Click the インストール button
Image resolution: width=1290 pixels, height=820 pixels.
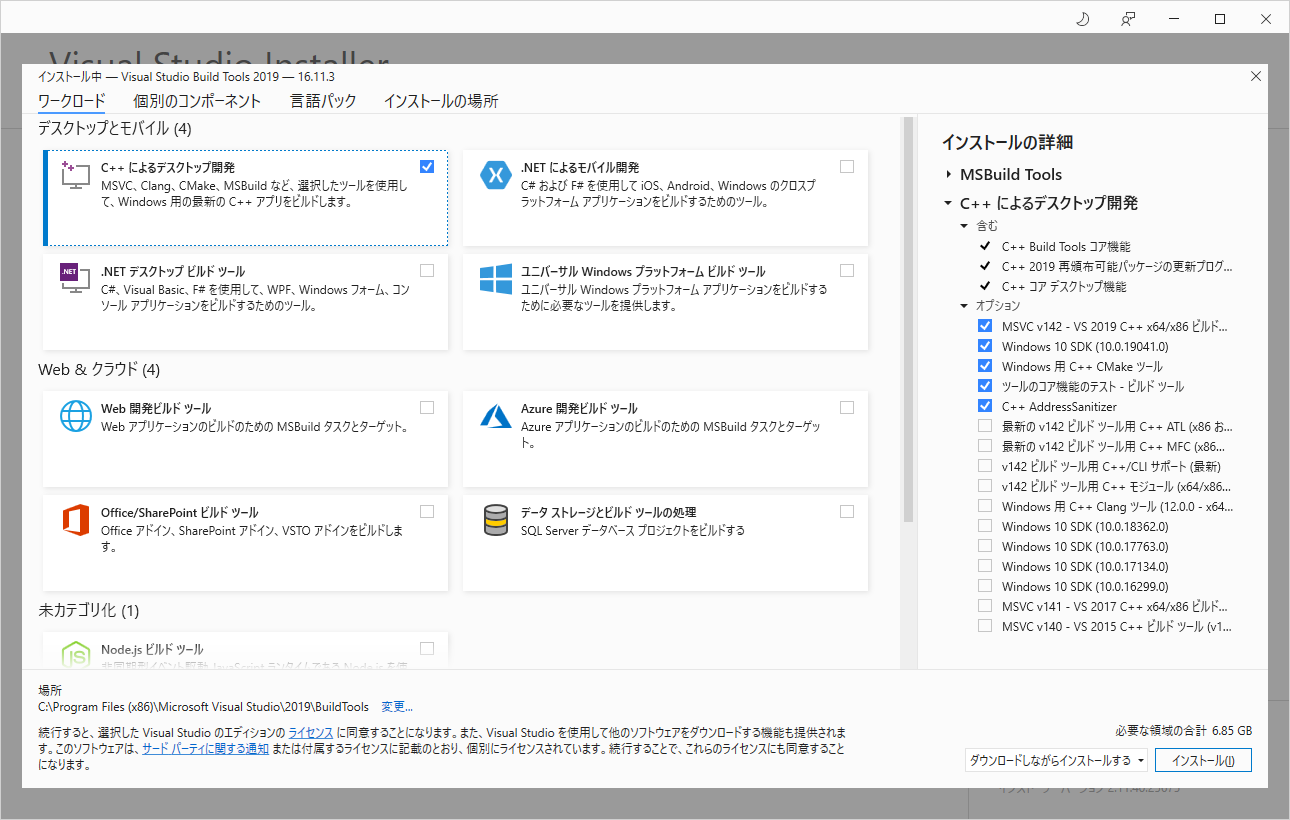tap(1203, 760)
